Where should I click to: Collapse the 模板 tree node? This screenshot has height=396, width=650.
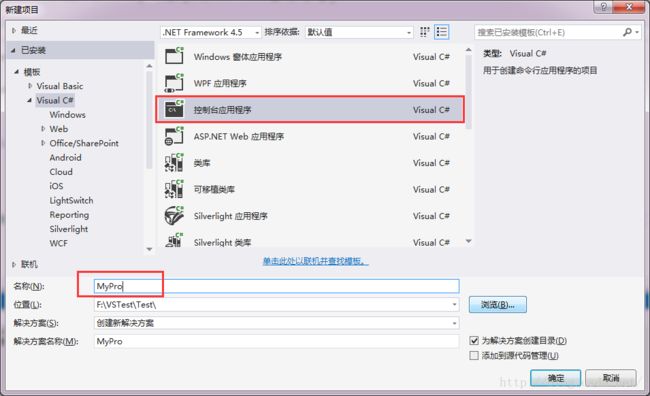click(x=17, y=72)
